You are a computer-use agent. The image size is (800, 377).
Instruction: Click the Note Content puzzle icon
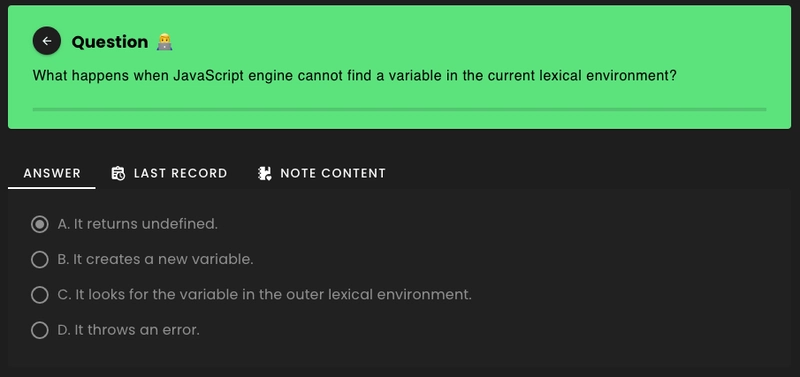click(264, 173)
